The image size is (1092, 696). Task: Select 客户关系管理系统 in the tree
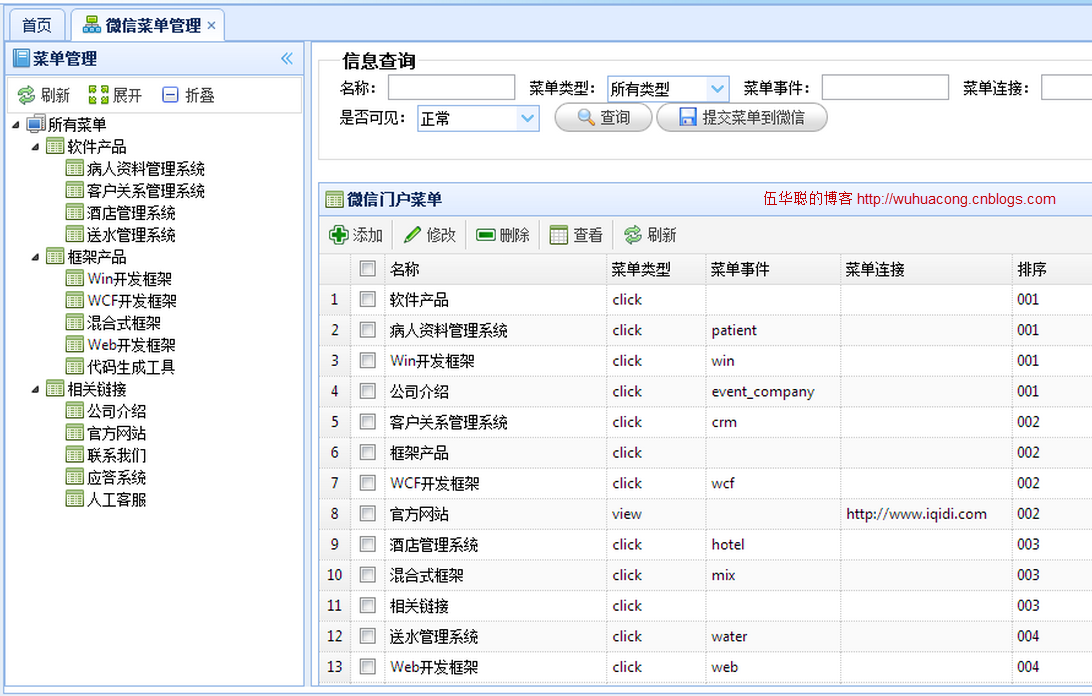[x=146, y=190]
